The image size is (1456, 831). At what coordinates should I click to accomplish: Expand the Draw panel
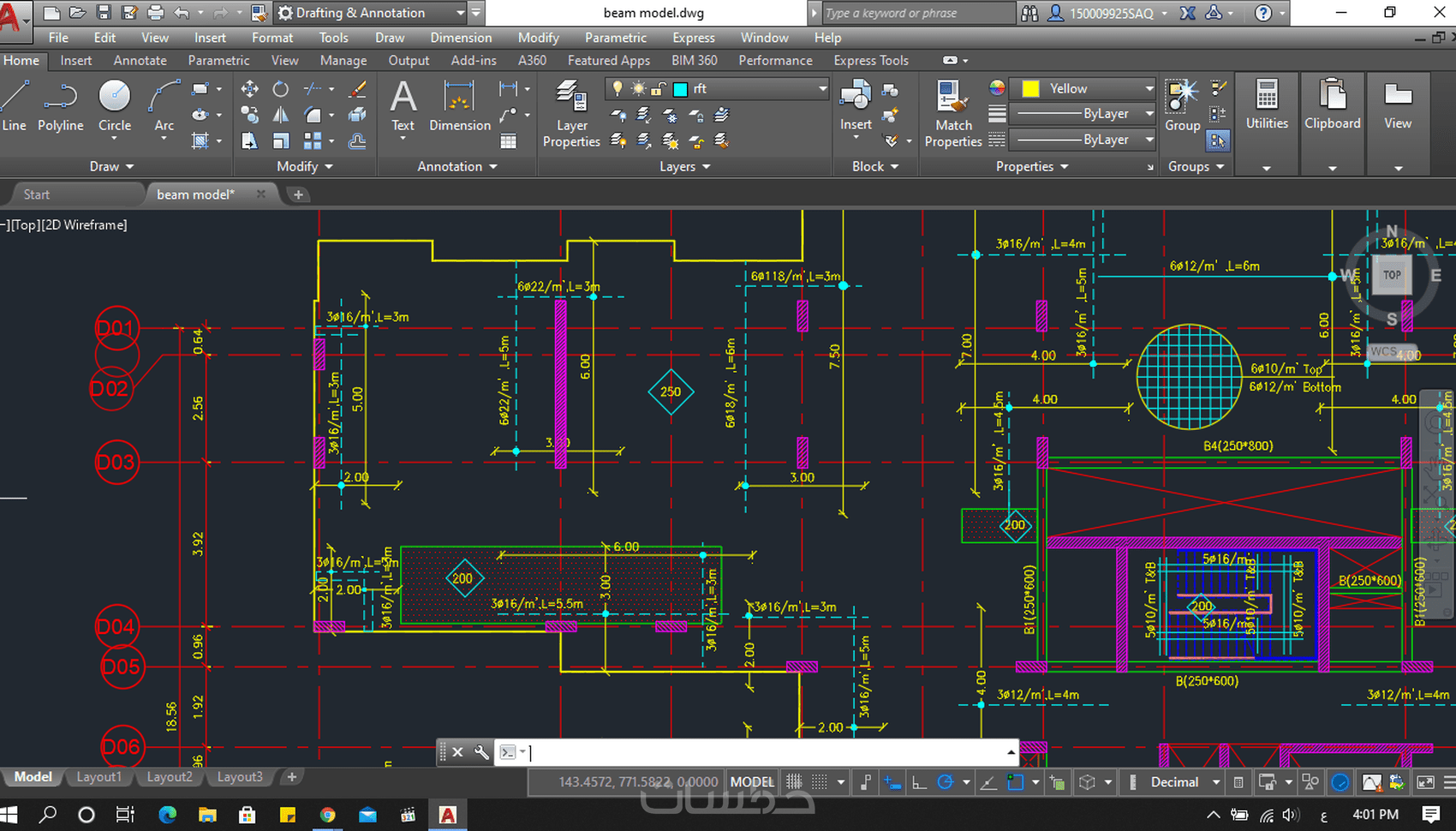[112, 166]
